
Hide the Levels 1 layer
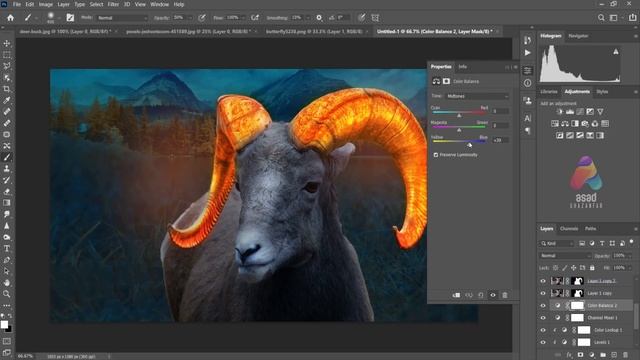tap(543, 342)
